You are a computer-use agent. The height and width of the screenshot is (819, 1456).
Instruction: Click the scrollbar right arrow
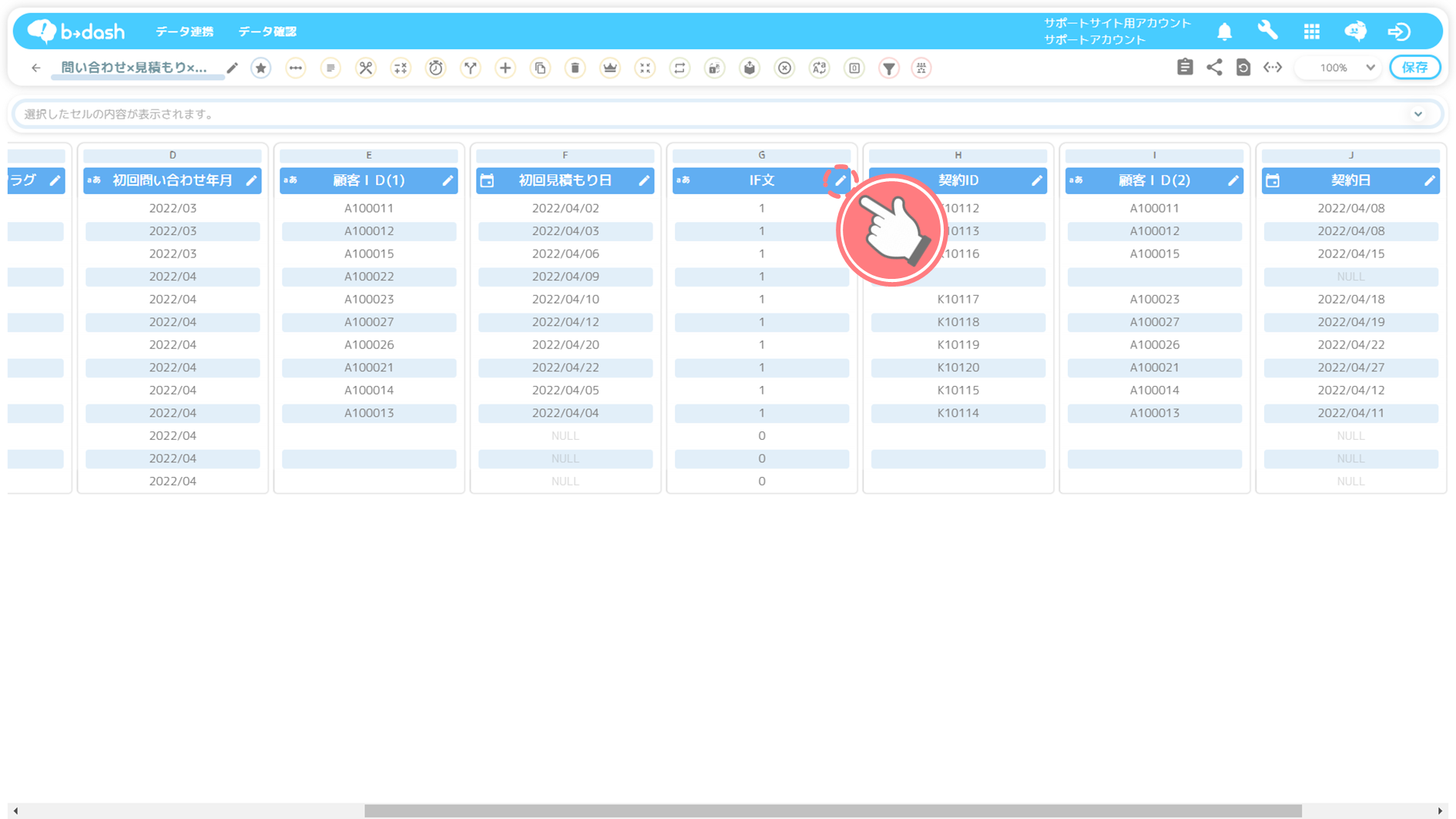tap(1440, 811)
